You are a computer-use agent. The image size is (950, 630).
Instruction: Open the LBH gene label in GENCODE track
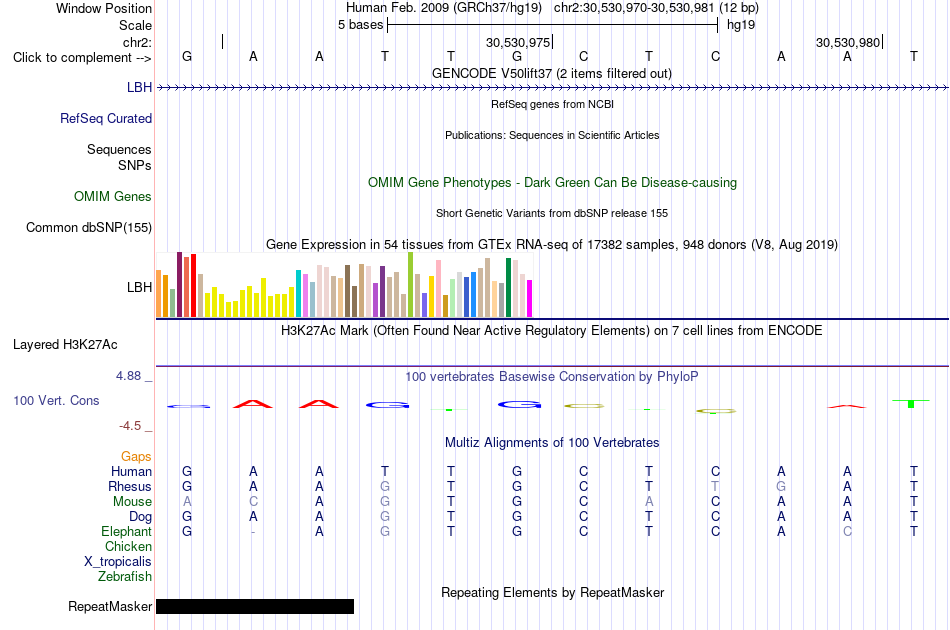139,87
